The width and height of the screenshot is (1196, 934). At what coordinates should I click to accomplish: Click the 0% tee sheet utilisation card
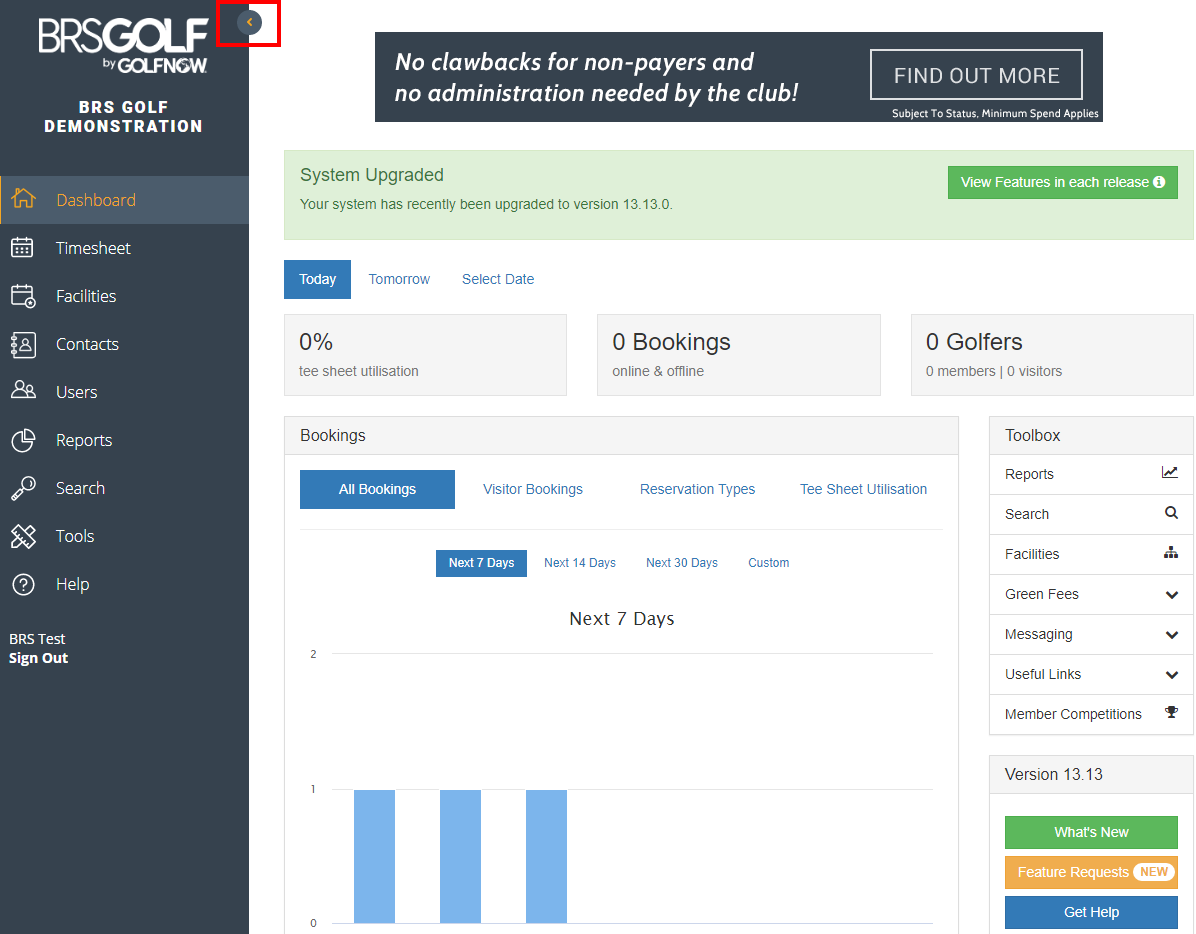click(426, 355)
